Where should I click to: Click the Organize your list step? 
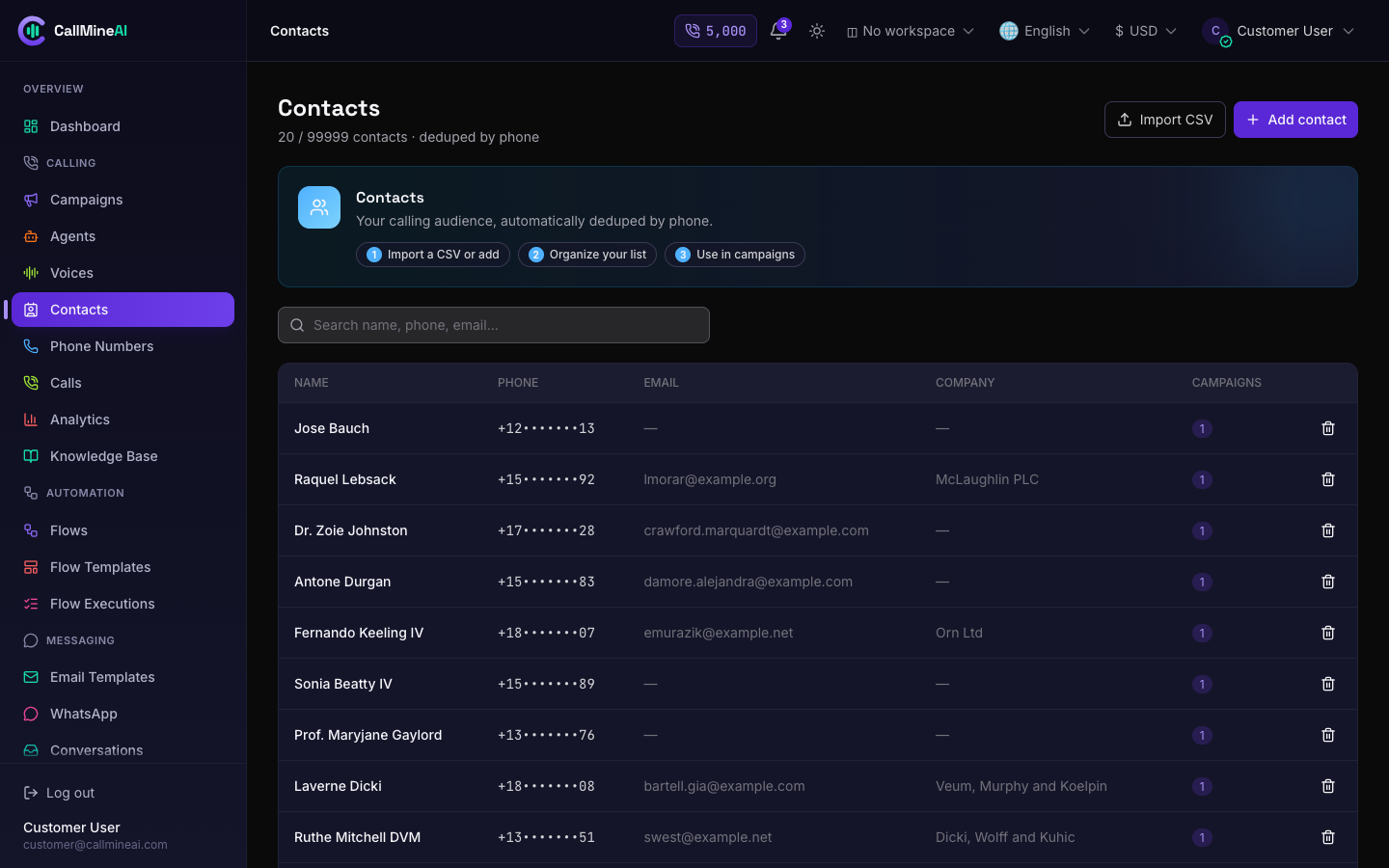tap(587, 255)
